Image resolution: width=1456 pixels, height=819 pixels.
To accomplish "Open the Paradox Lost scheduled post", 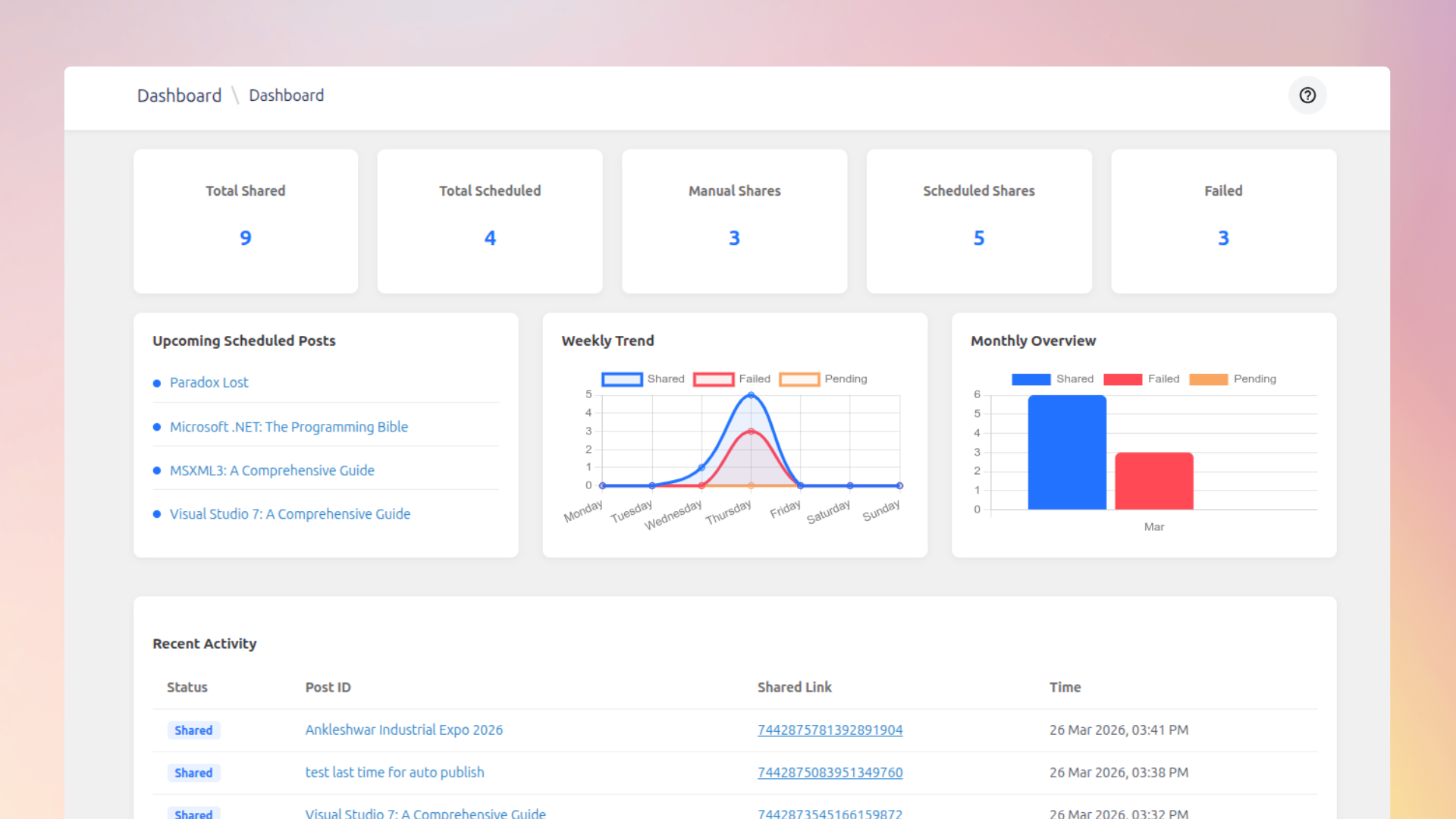I will [209, 383].
